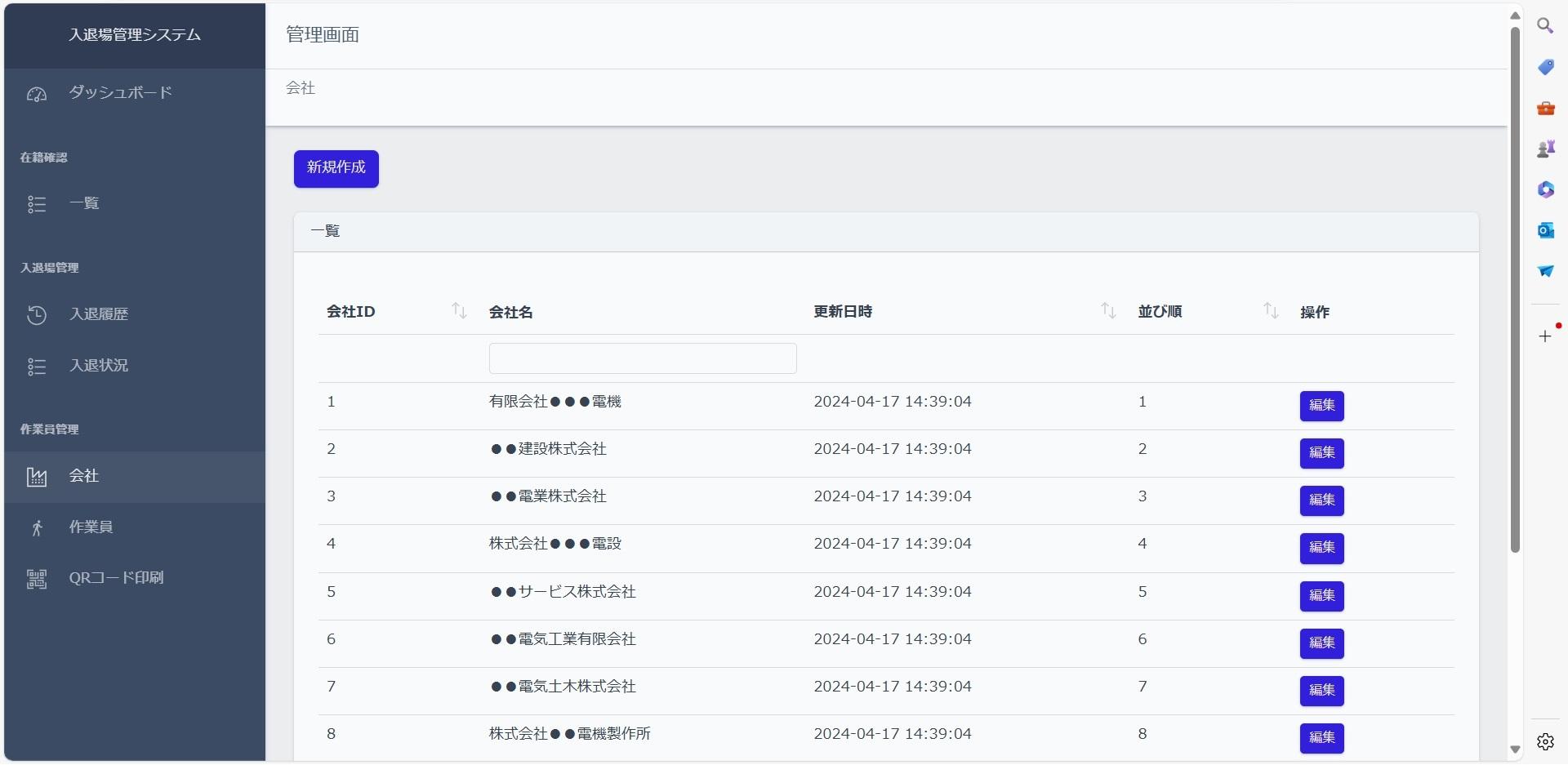Open 一覧 under 在籍確認
1568x765 pixels.
tap(135, 203)
